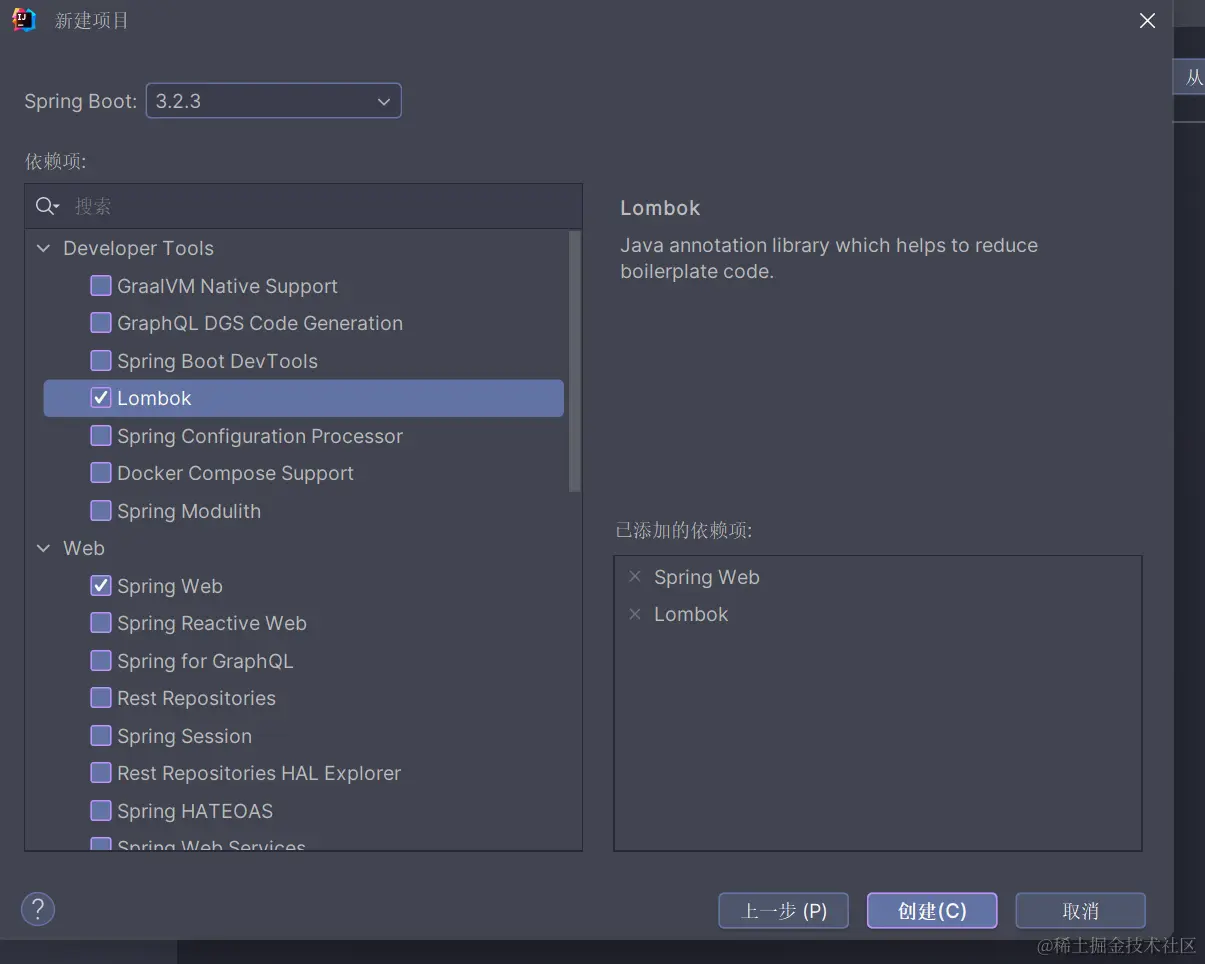Remove Lombok from added dependencies
Image resolution: width=1205 pixels, height=964 pixels.
pos(634,614)
